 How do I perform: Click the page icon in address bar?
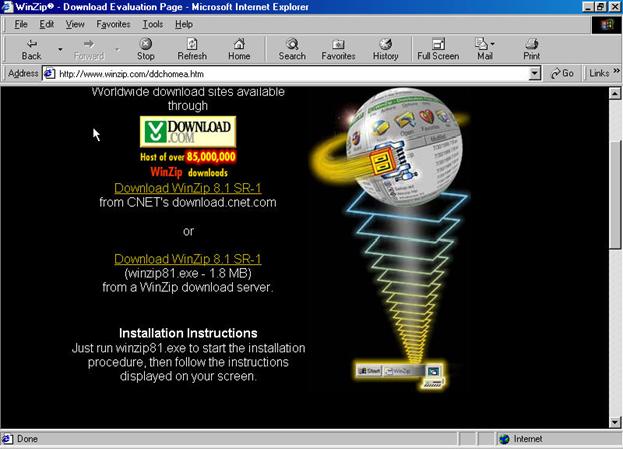coord(49,74)
